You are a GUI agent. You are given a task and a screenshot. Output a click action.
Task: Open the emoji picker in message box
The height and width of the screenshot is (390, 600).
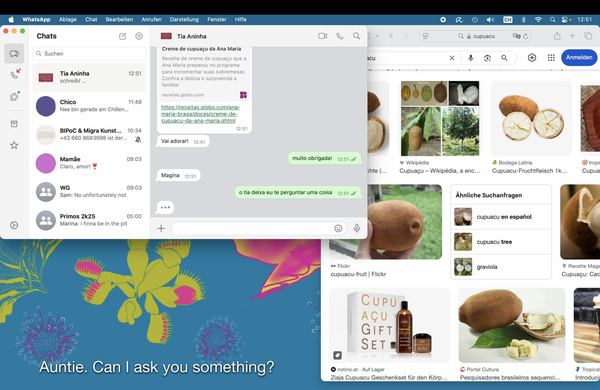click(x=338, y=228)
